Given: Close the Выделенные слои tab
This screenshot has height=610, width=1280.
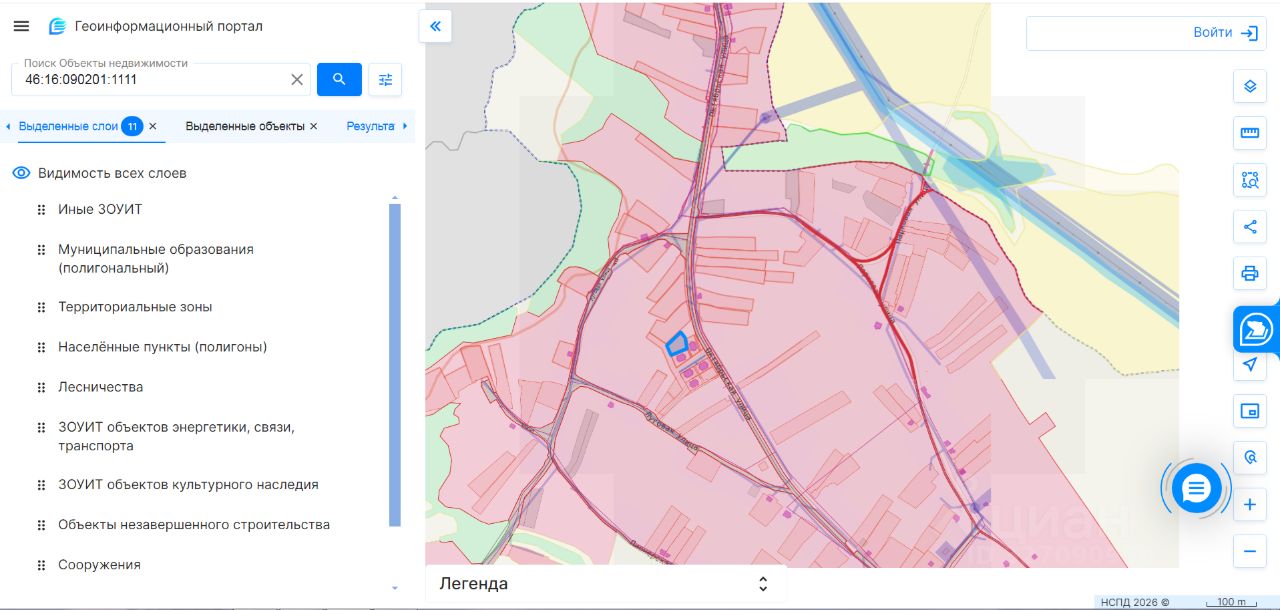Looking at the screenshot, I should [153, 126].
